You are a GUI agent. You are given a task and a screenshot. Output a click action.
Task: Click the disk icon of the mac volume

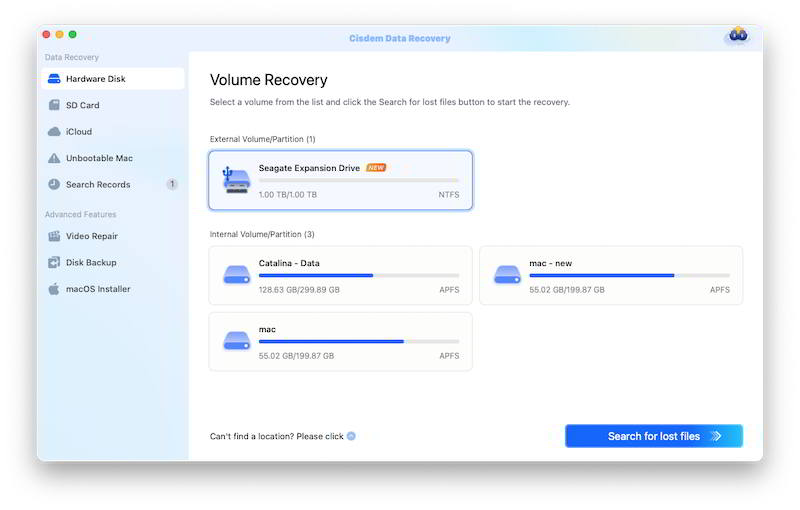(237, 341)
